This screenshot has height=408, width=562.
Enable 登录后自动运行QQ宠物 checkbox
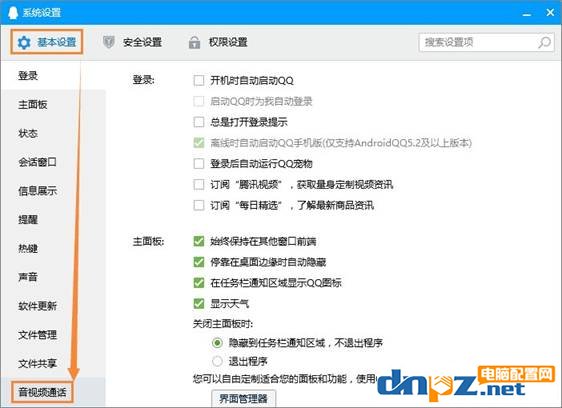coord(199,163)
